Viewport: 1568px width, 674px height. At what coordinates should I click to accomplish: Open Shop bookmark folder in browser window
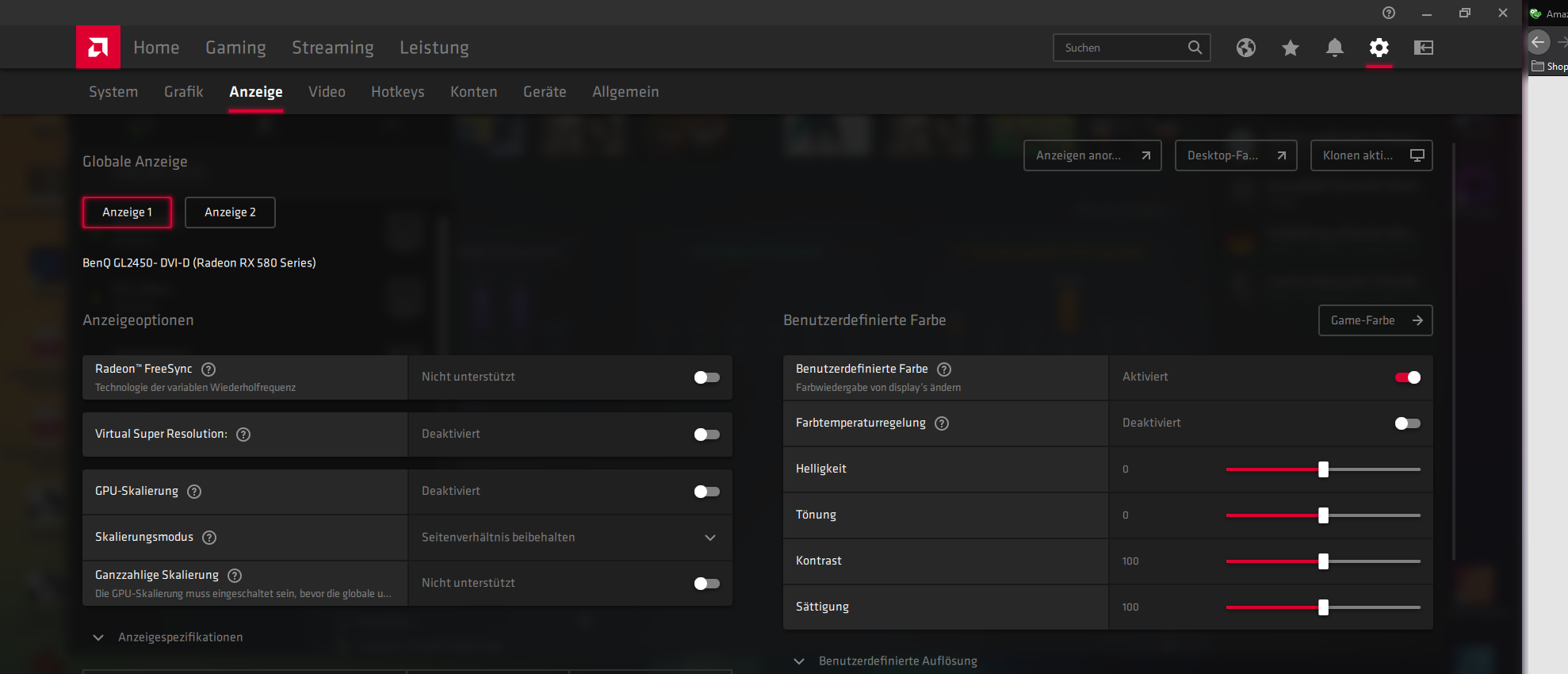[1550, 67]
